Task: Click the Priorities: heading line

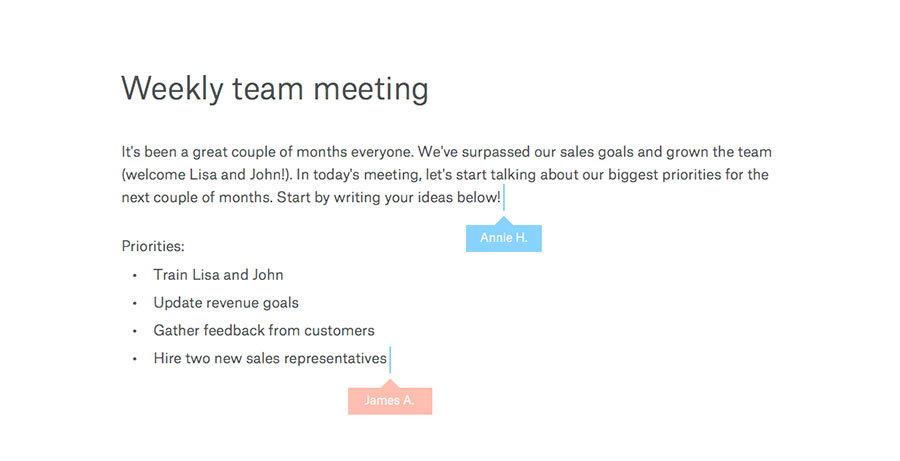Action: [153, 247]
